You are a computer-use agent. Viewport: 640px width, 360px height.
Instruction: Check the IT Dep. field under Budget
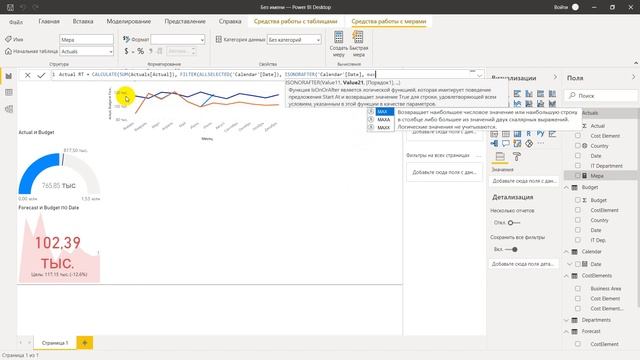(578, 240)
